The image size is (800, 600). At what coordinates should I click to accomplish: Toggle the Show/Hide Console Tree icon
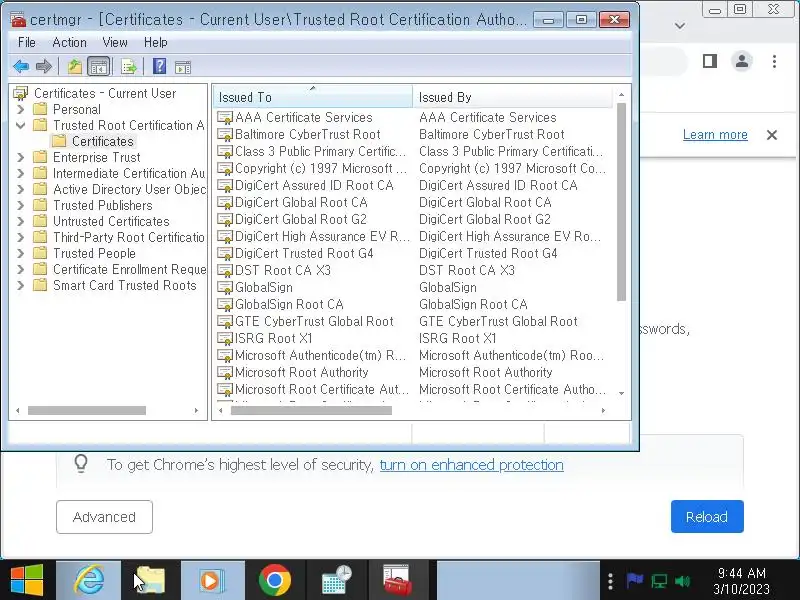click(98, 66)
